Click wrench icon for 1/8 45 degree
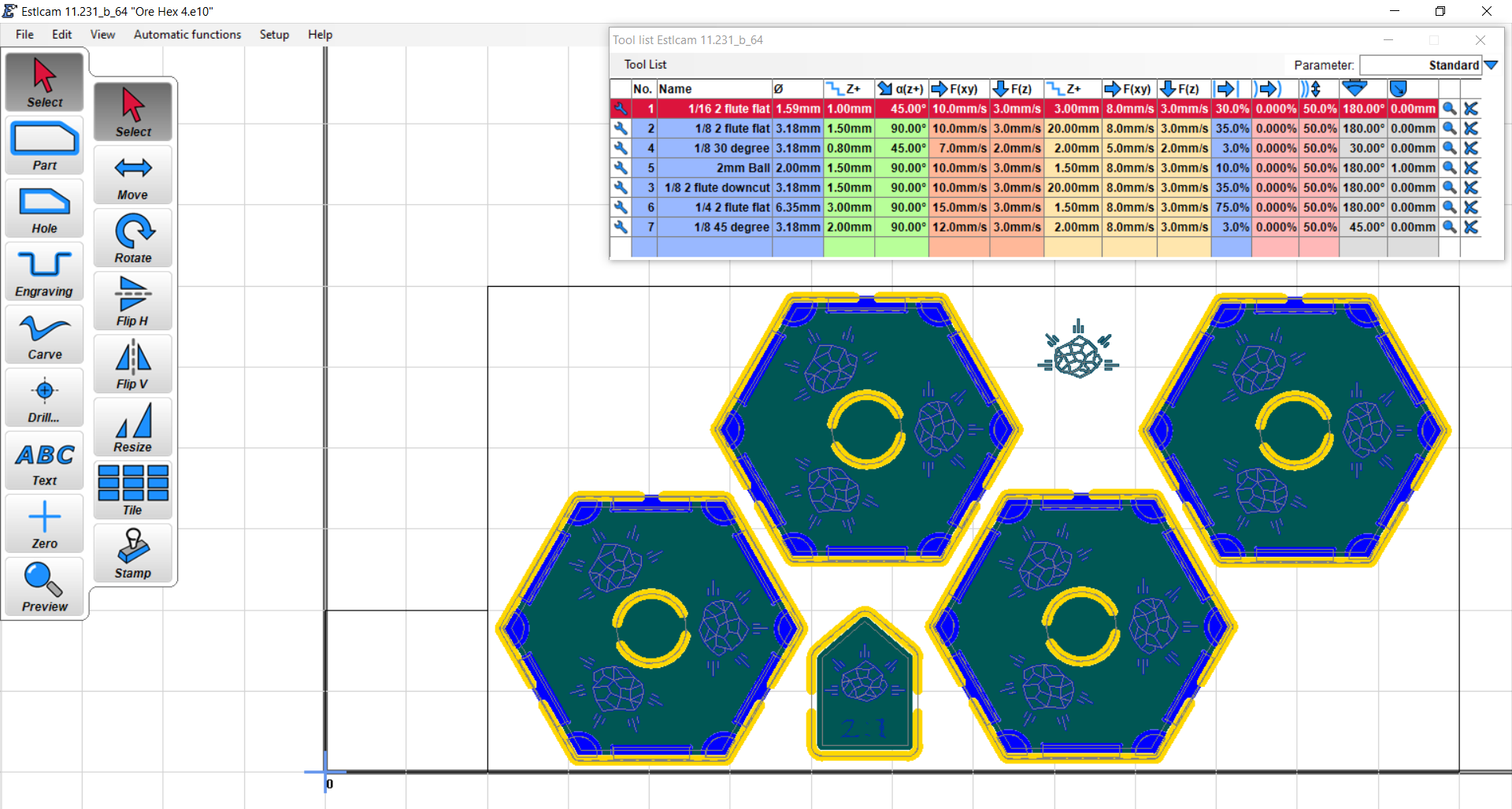 [x=621, y=227]
